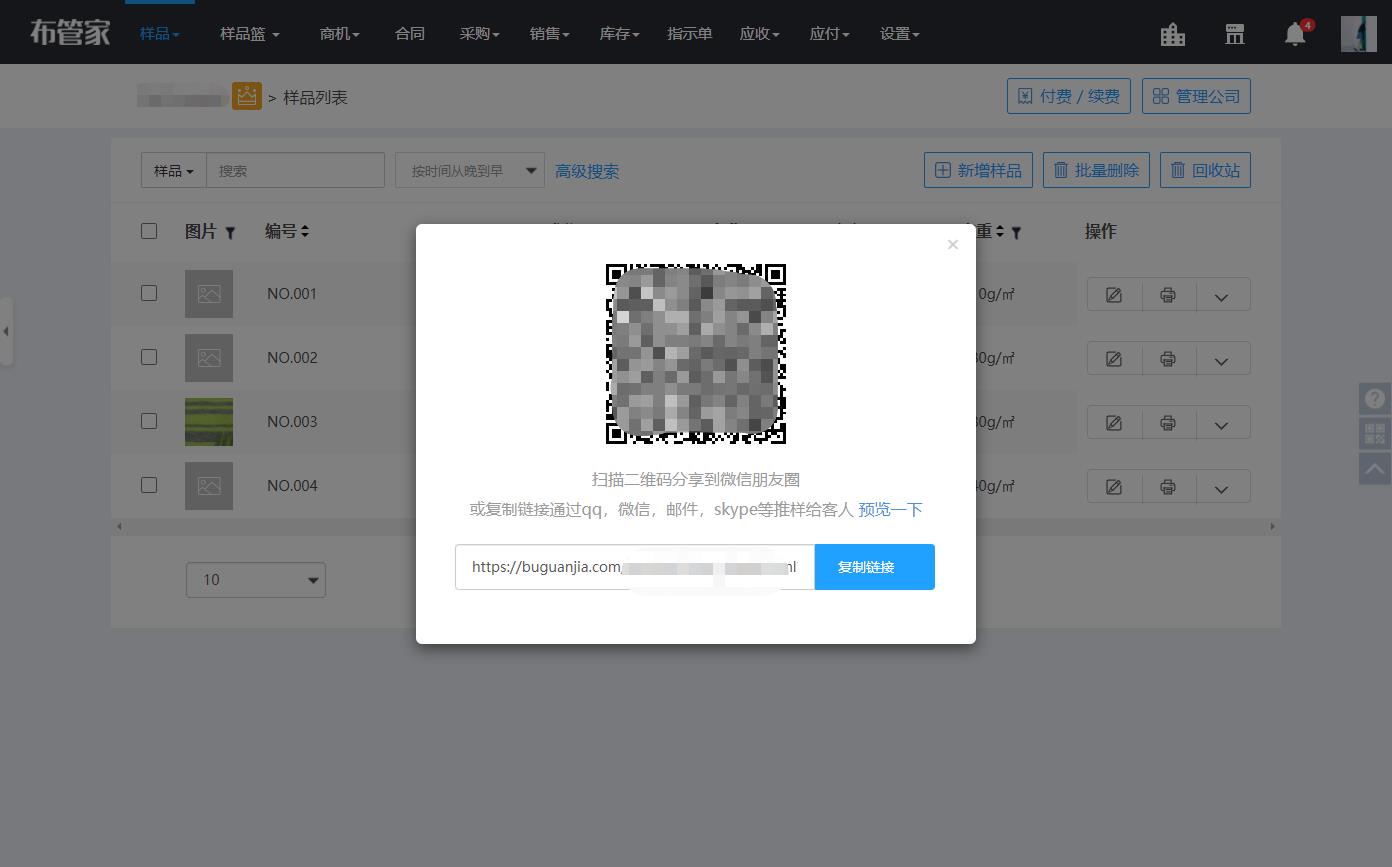This screenshot has width=1392, height=867.
Task: Click the 管理公司 button
Action: (x=1196, y=96)
